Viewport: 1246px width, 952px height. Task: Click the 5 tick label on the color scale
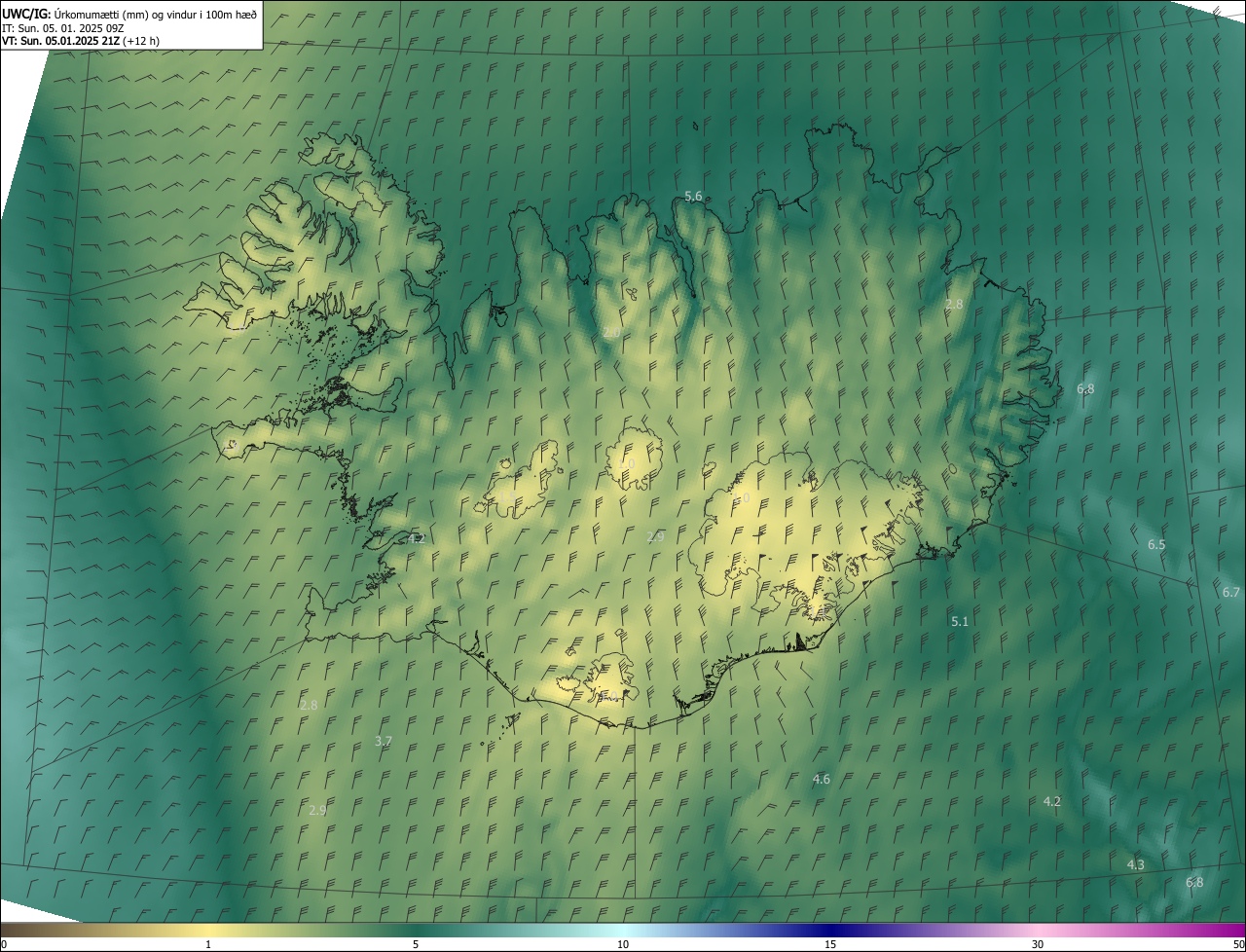coord(416,945)
